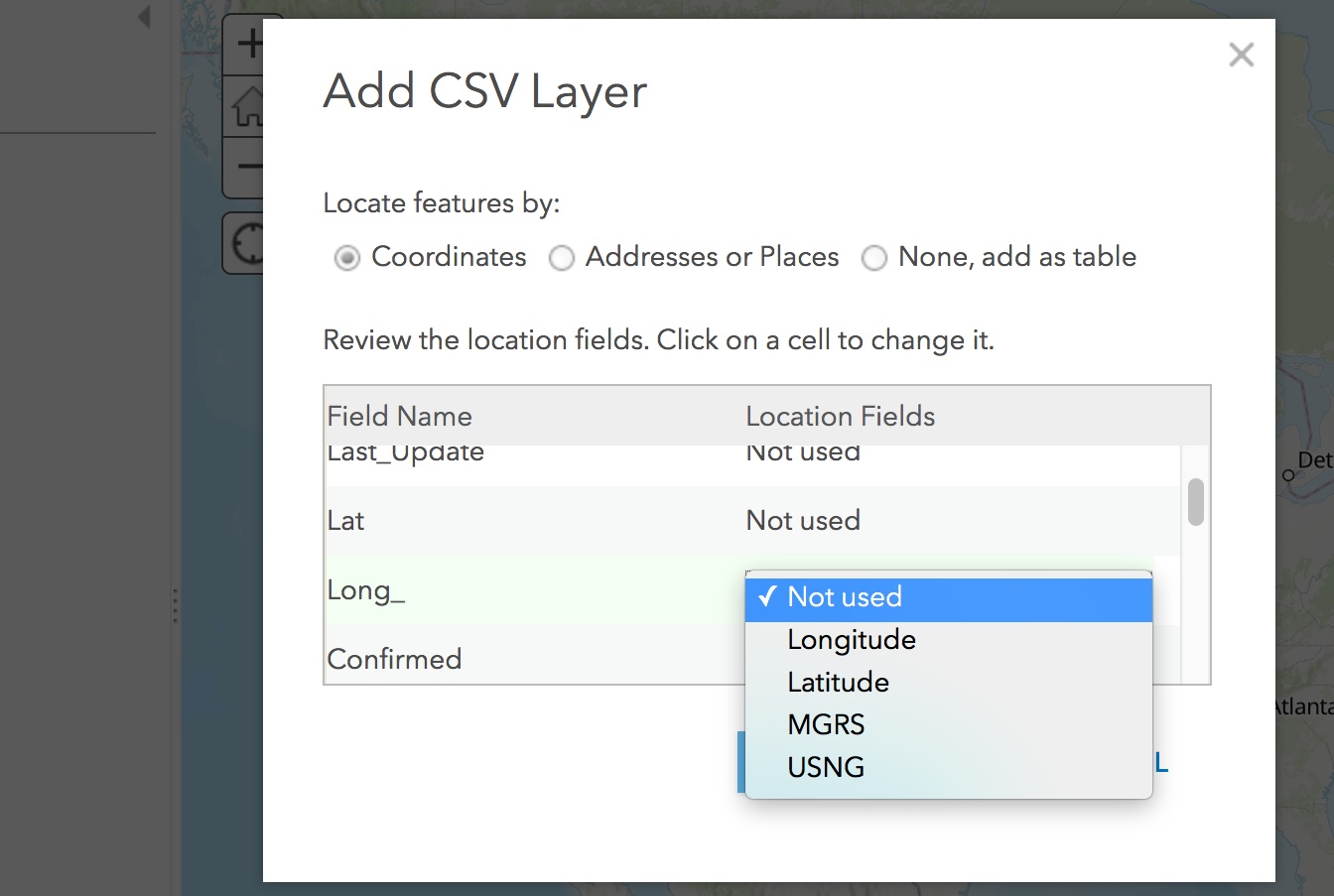Open the Last_Update row location field cell
This screenshot has height=896, width=1334.
803,454
